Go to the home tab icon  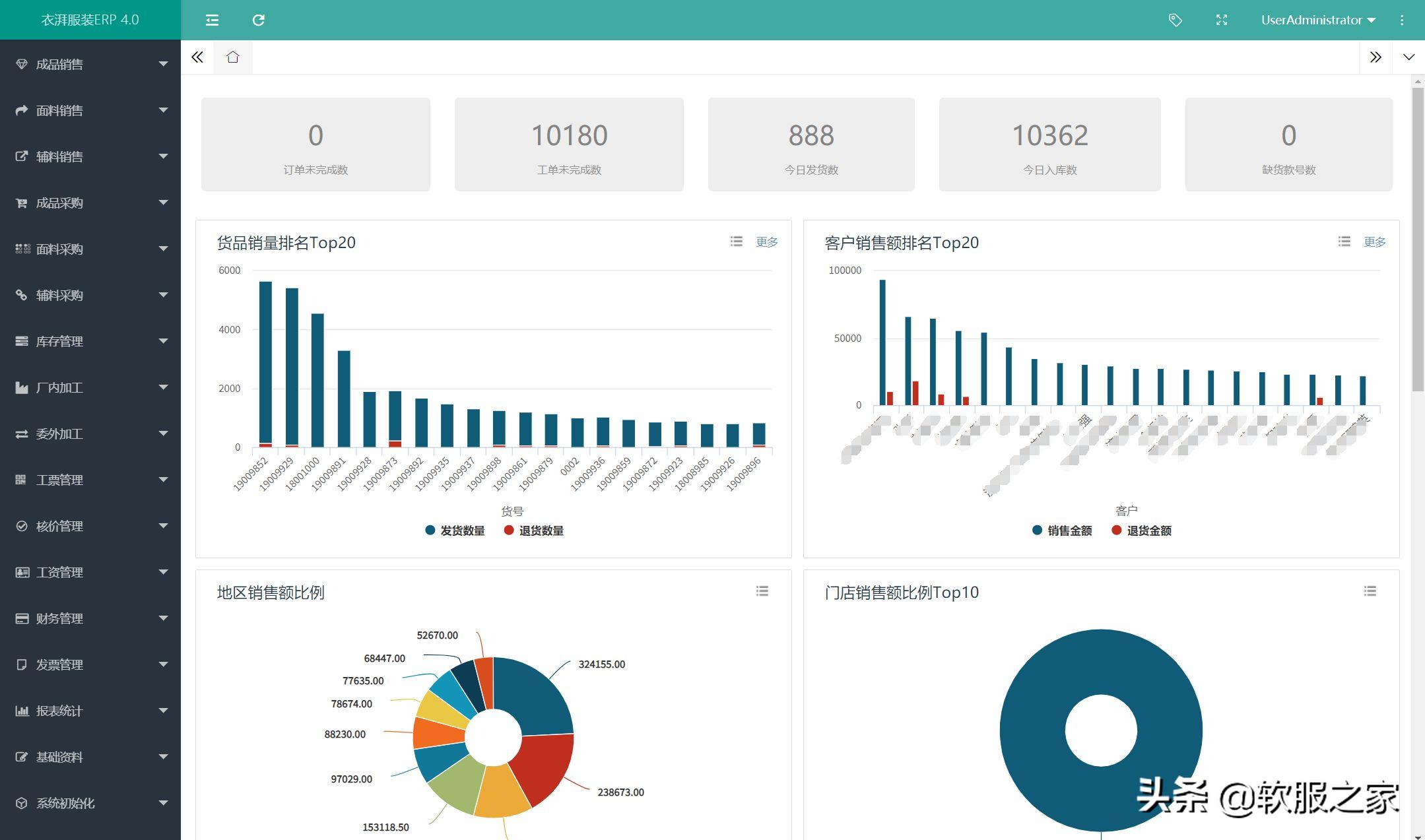232,57
